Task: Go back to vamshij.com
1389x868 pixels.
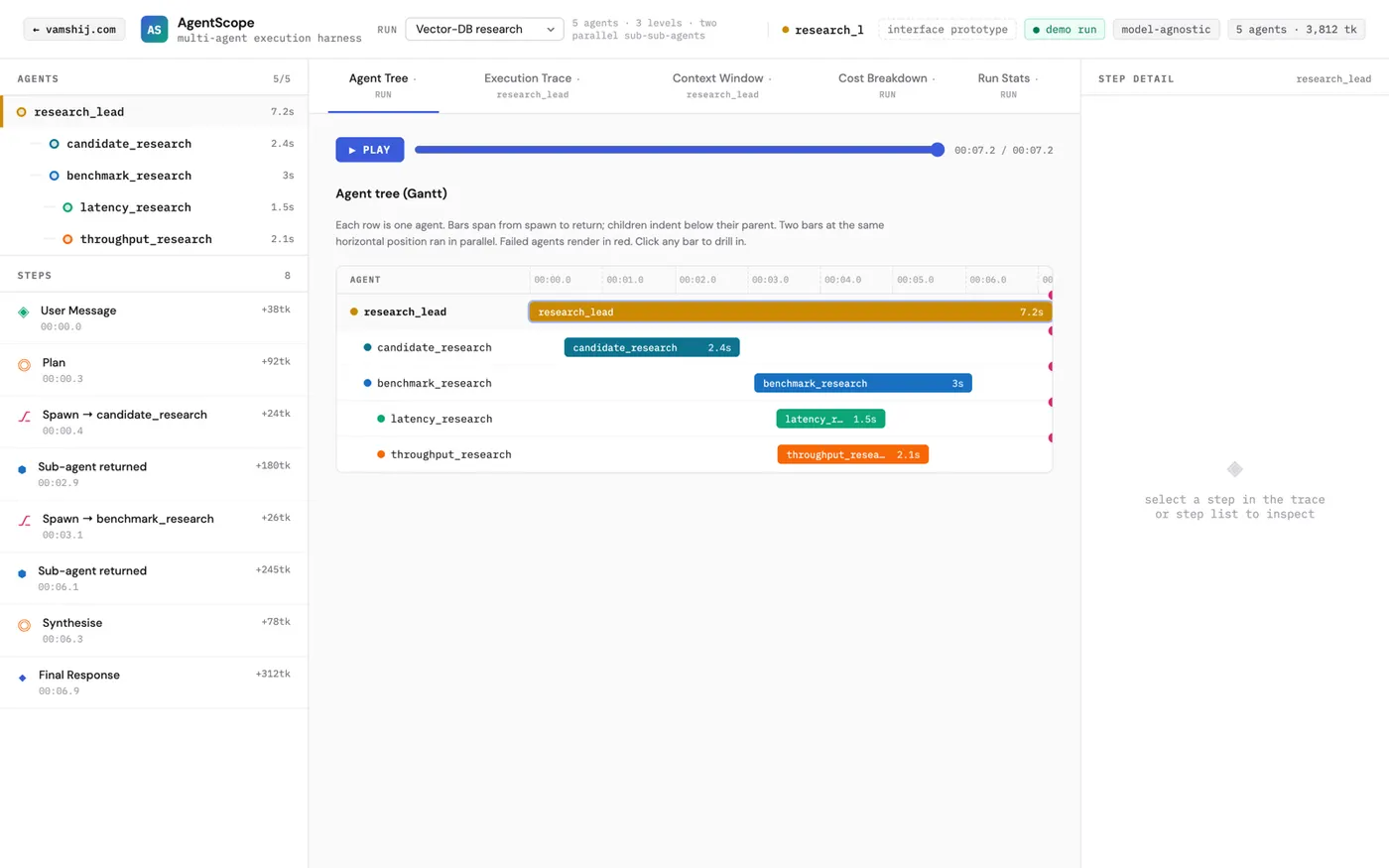Action: 74,30
